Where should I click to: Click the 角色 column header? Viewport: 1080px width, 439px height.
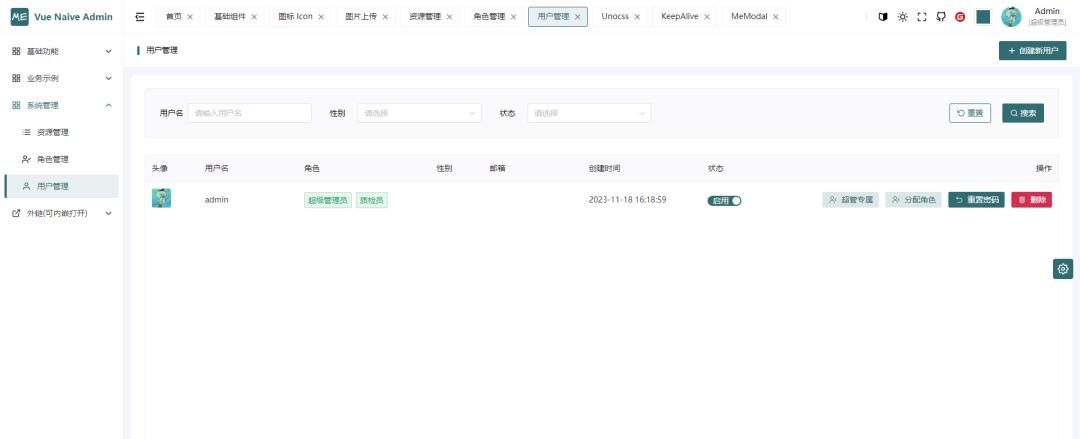click(x=312, y=168)
